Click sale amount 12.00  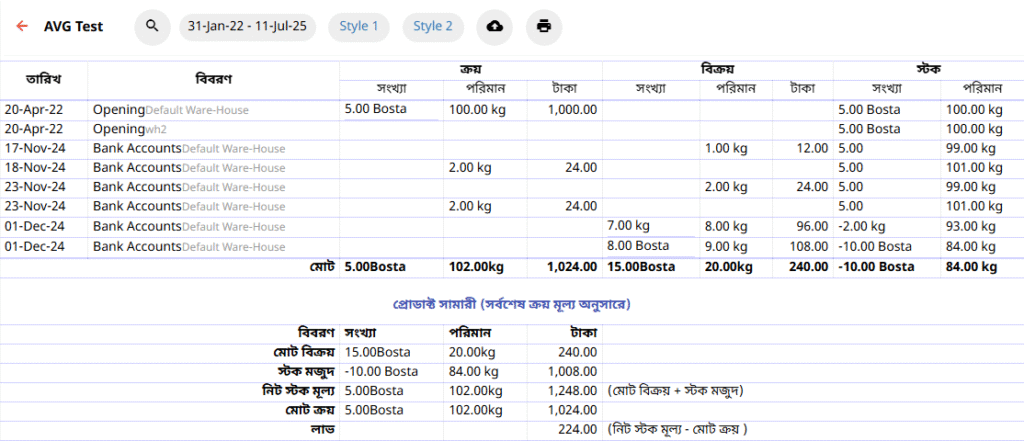(814, 149)
